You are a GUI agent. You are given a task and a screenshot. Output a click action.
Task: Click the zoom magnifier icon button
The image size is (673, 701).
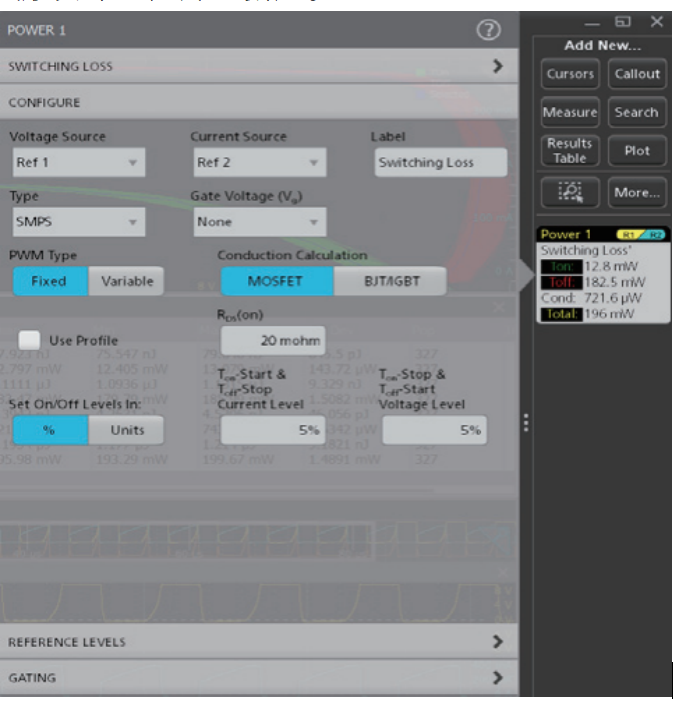point(570,191)
